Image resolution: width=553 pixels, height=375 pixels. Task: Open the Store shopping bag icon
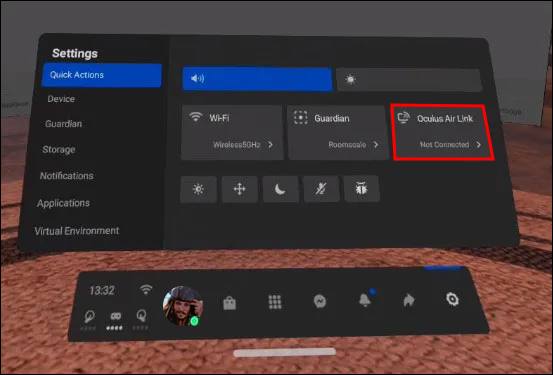(230, 303)
